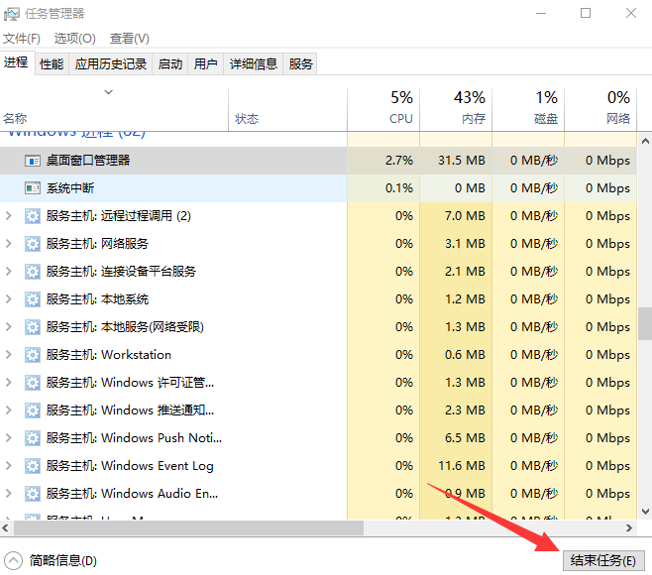Viewport: 652px width, 575px height.
Task: Click the 简略信息 collapse arrow icon
Action: click(x=14, y=561)
